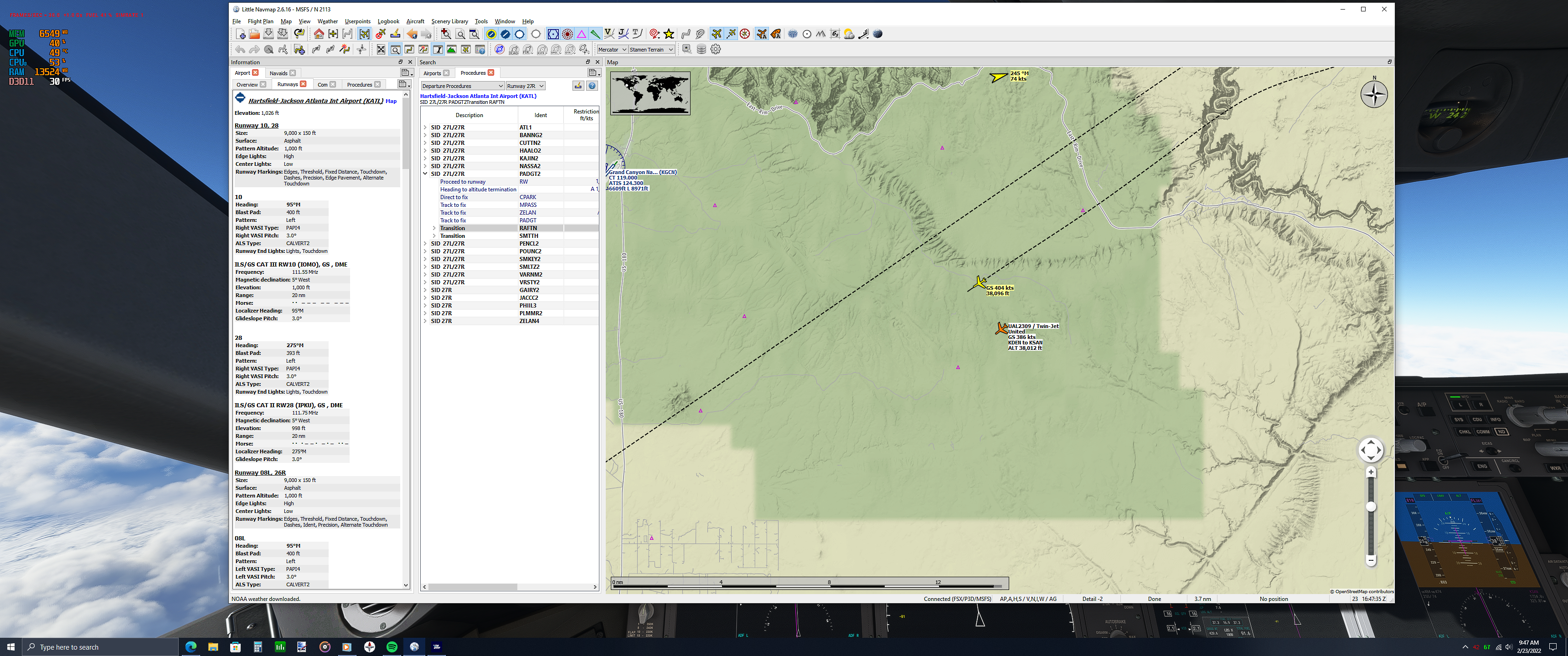This screenshot has width=1568, height=656.
Task: Click the ICAO airspaces icon
Action: click(x=514, y=50)
